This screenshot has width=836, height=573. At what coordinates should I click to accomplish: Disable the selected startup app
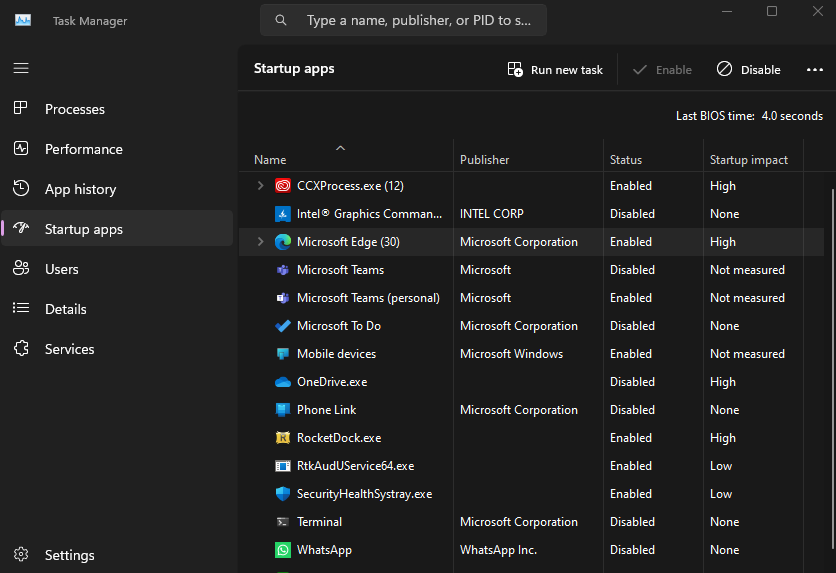pos(749,69)
